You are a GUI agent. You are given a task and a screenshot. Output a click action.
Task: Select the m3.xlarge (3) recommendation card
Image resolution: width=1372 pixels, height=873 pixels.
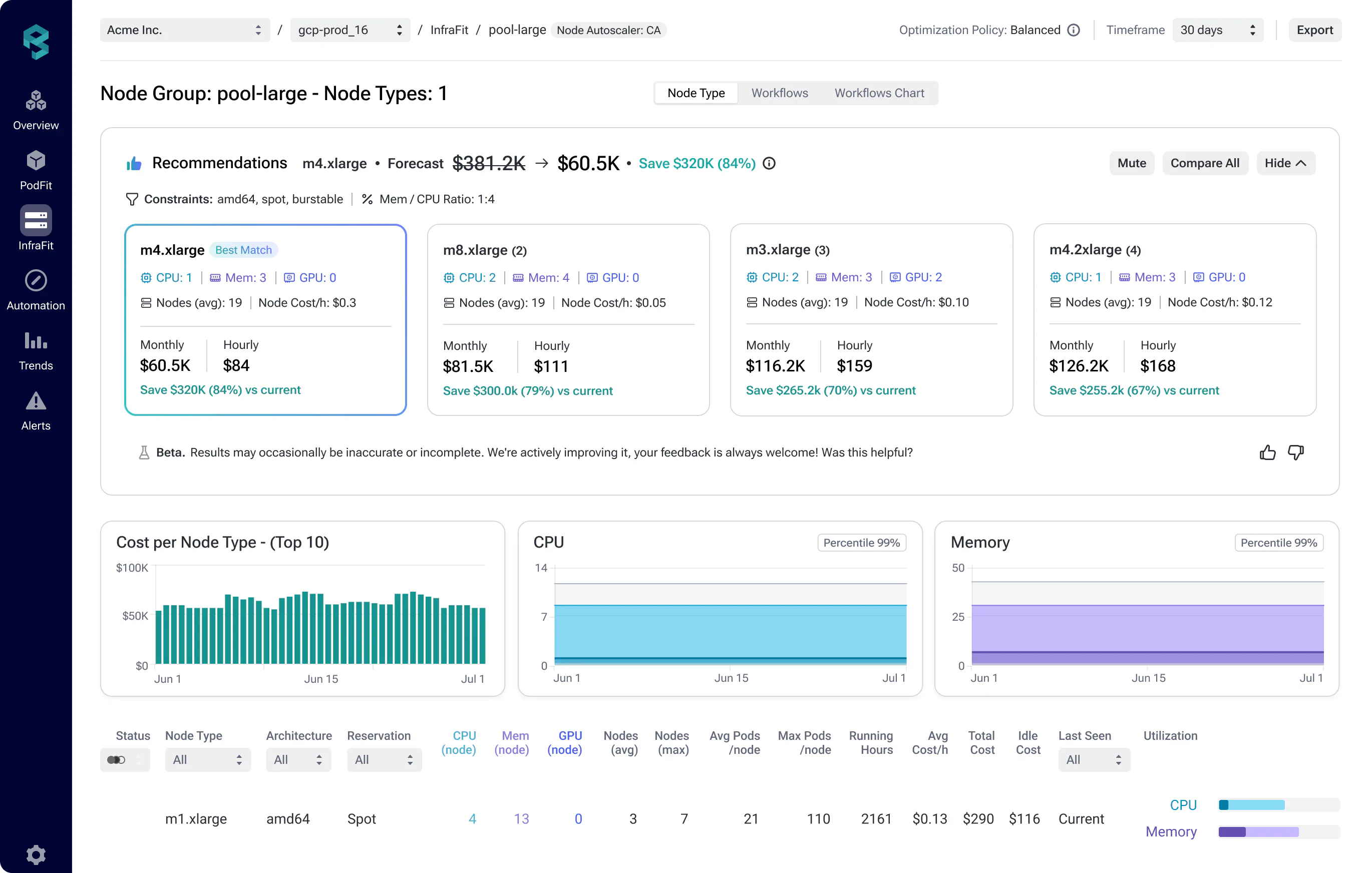[x=871, y=320]
